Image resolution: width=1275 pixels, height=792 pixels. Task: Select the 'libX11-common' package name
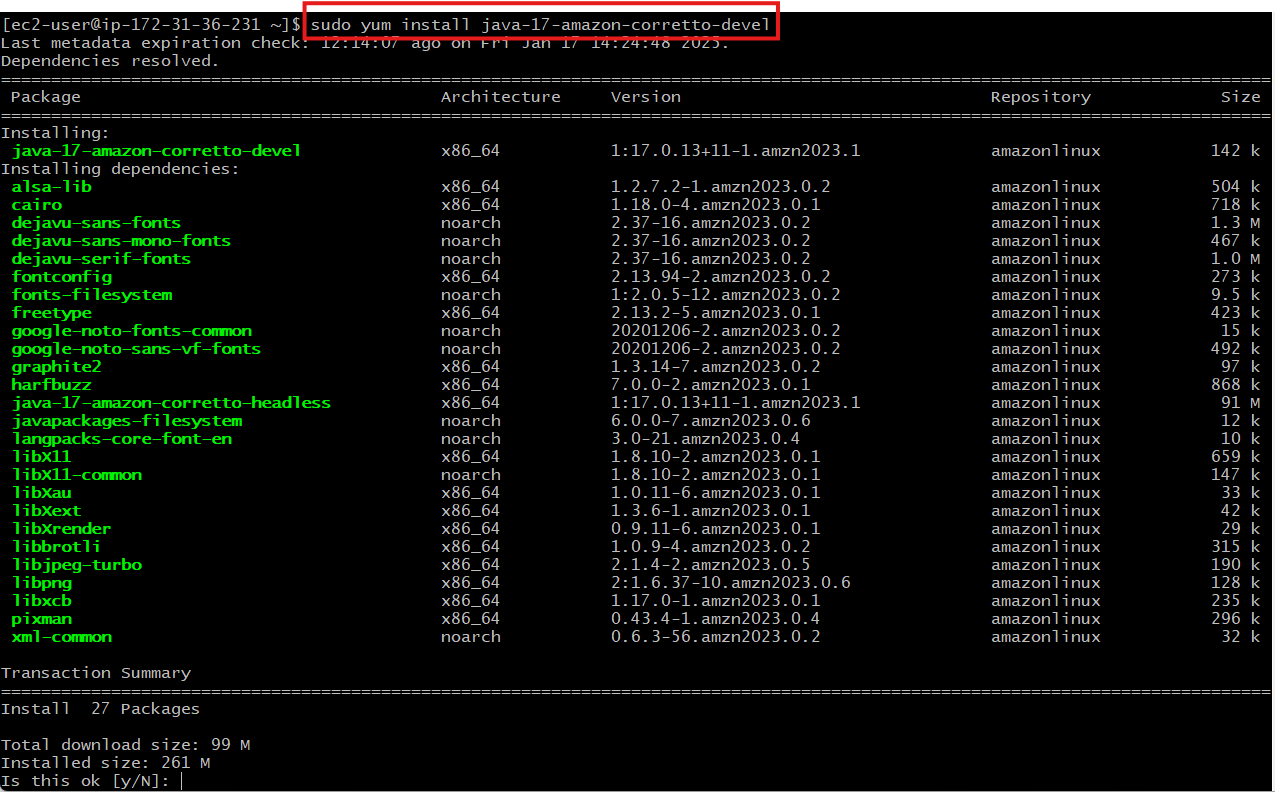(76, 475)
